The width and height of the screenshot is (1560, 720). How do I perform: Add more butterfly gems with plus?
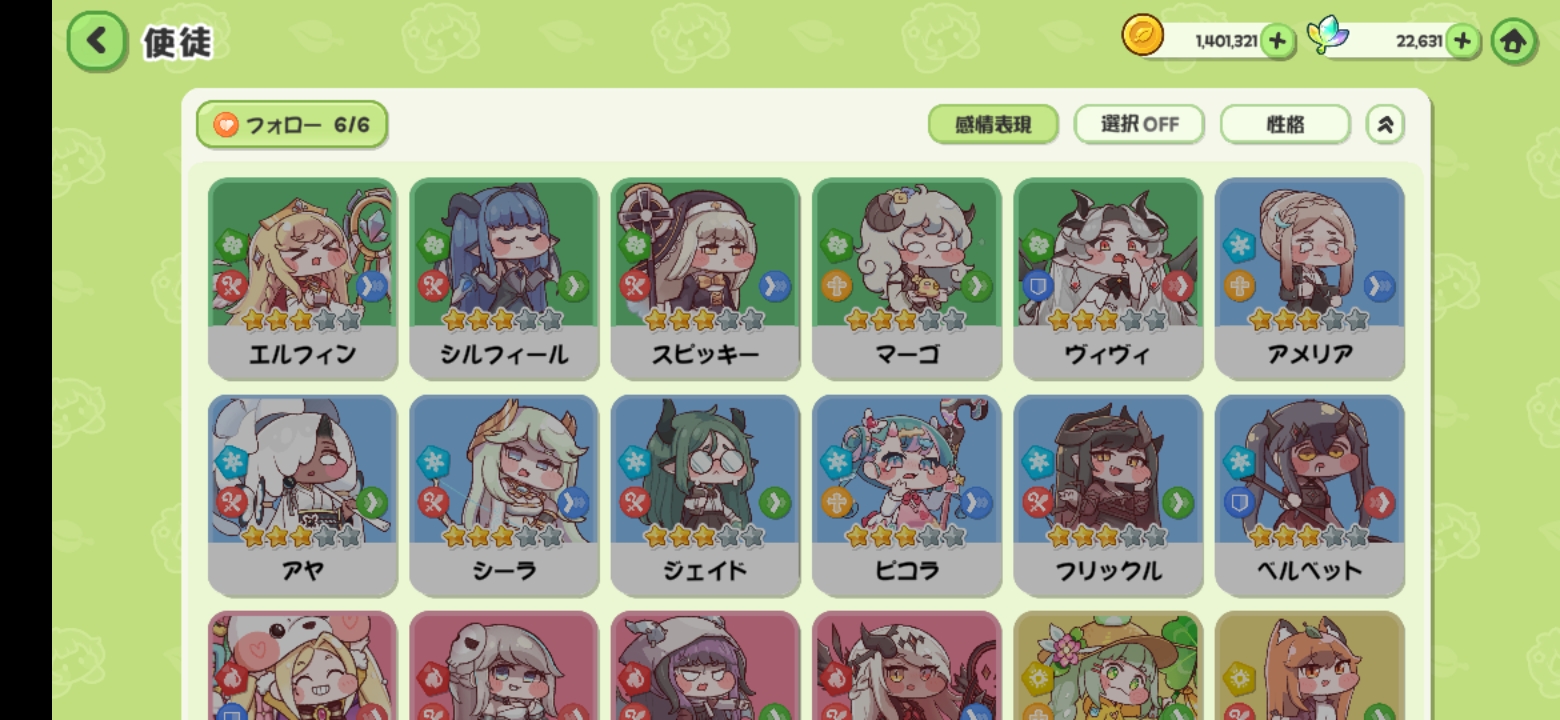point(1462,41)
